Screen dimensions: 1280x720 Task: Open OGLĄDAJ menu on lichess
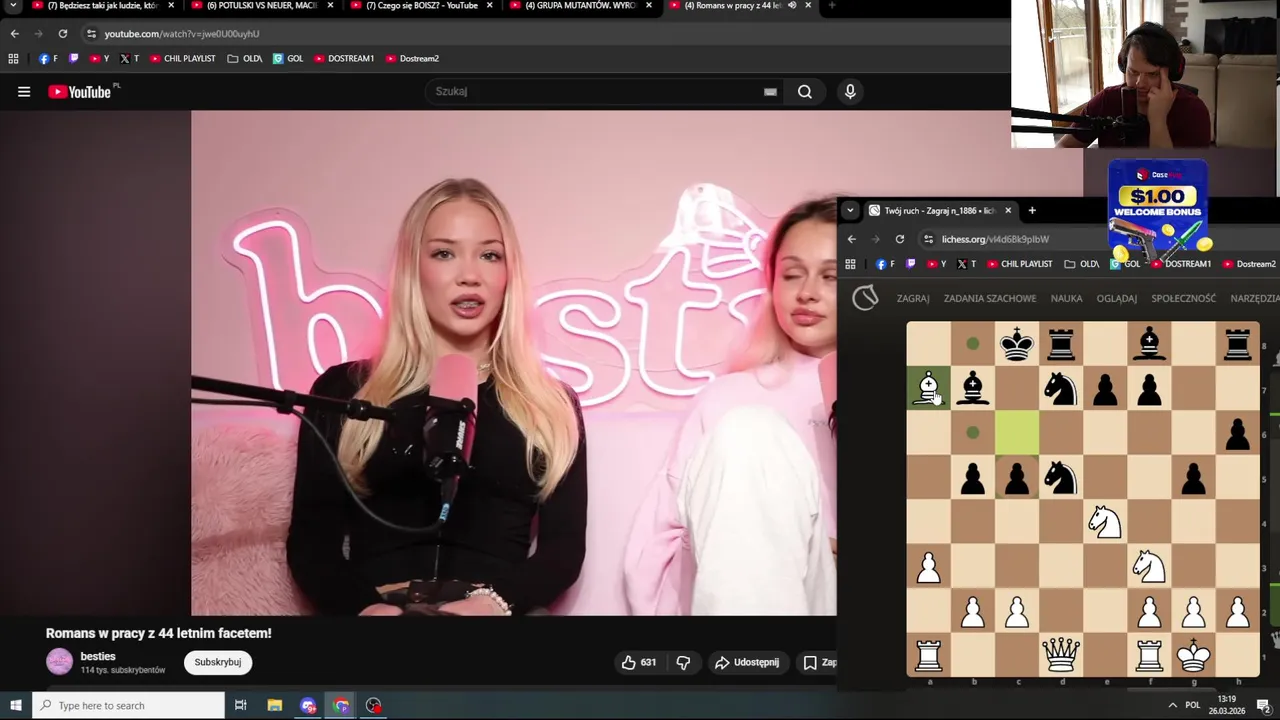(x=1117, y=298)
